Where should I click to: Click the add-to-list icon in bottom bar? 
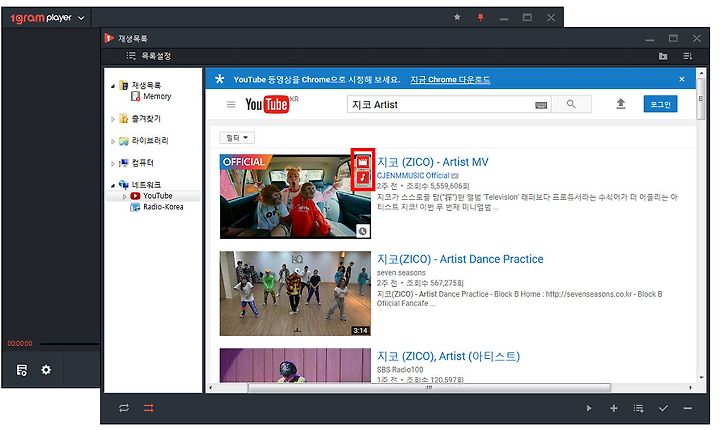point(638,408)
